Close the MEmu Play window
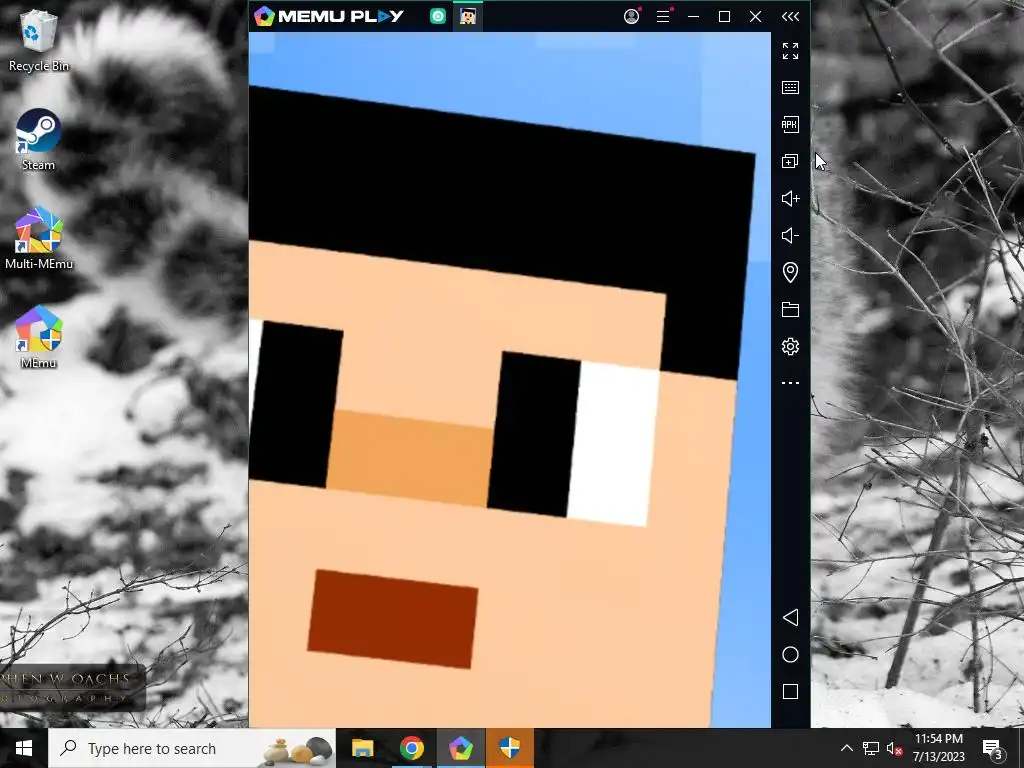 tap(756, 16)
